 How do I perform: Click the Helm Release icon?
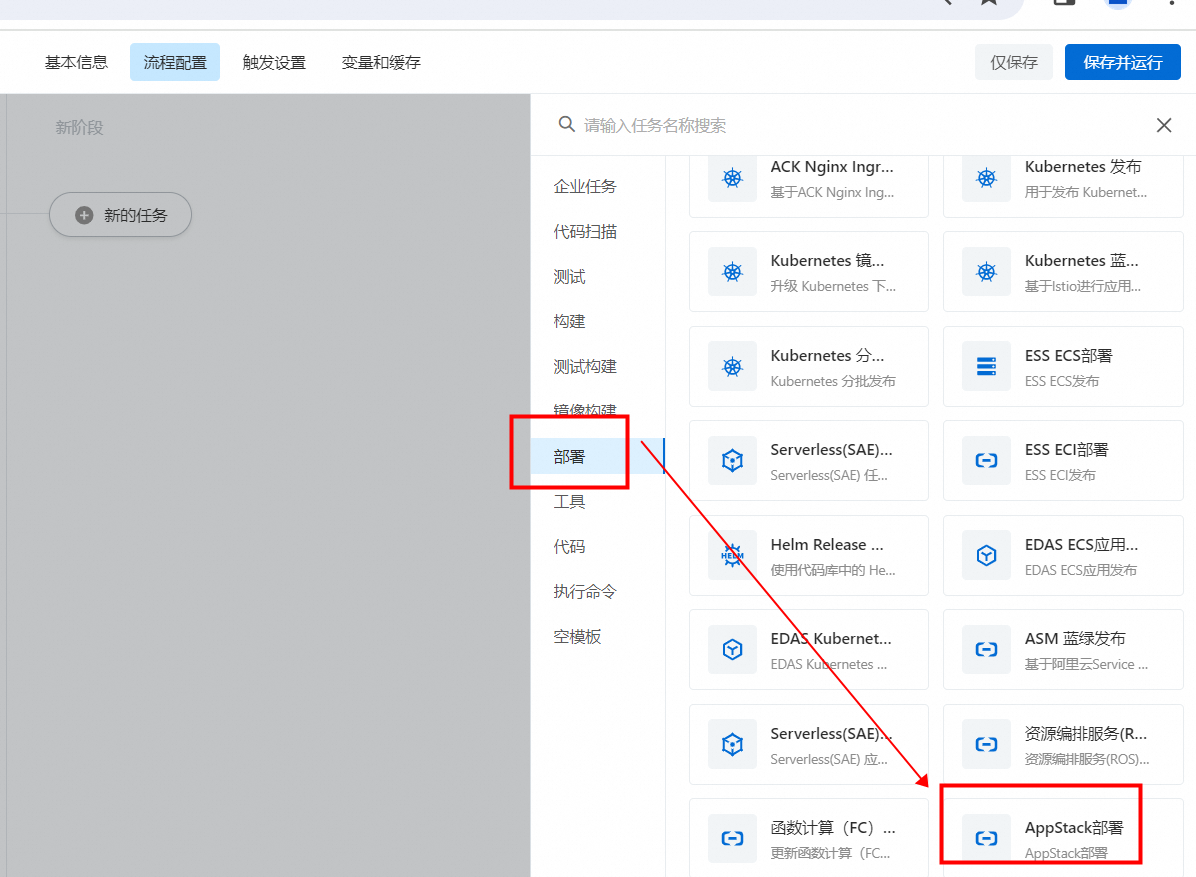[x=732, y=555]
